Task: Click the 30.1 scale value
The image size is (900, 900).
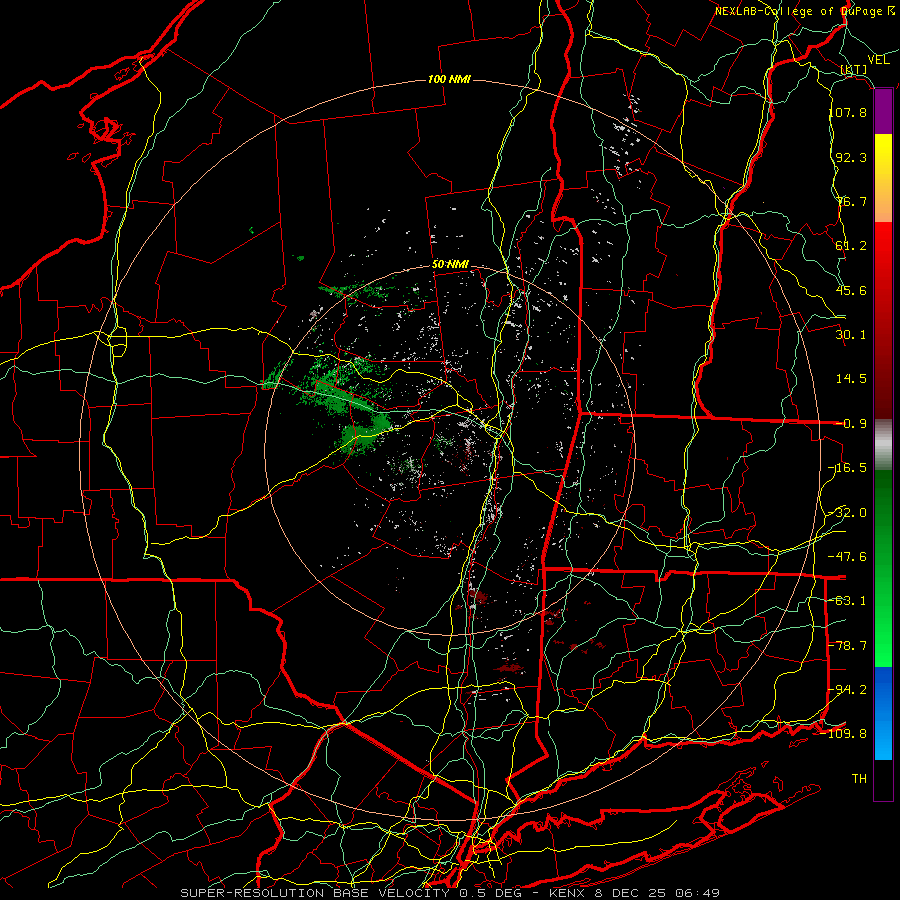Action: (x=851, y=335)
